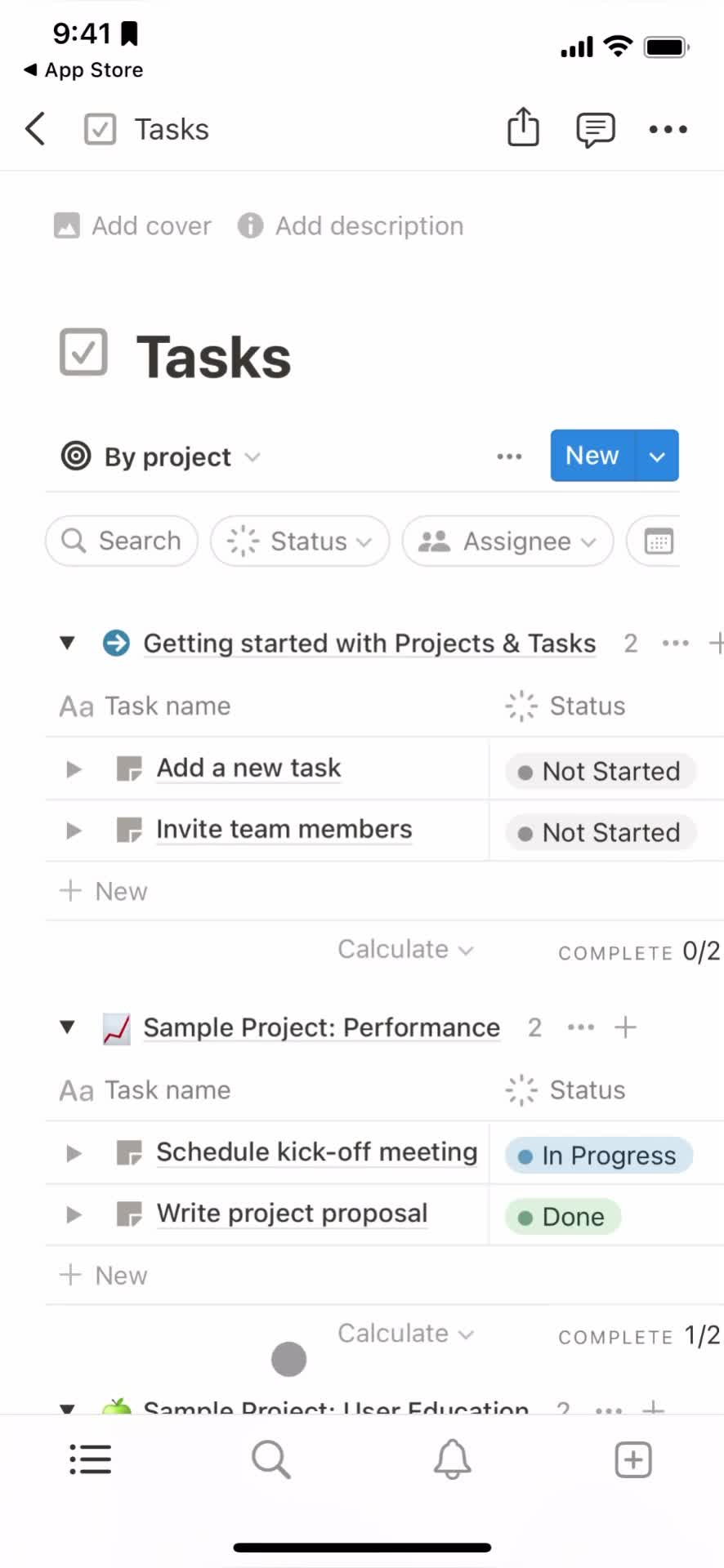Open the Write project proposal task
This screenshot has height=1568, width=724.
(x=292, y=1214)
